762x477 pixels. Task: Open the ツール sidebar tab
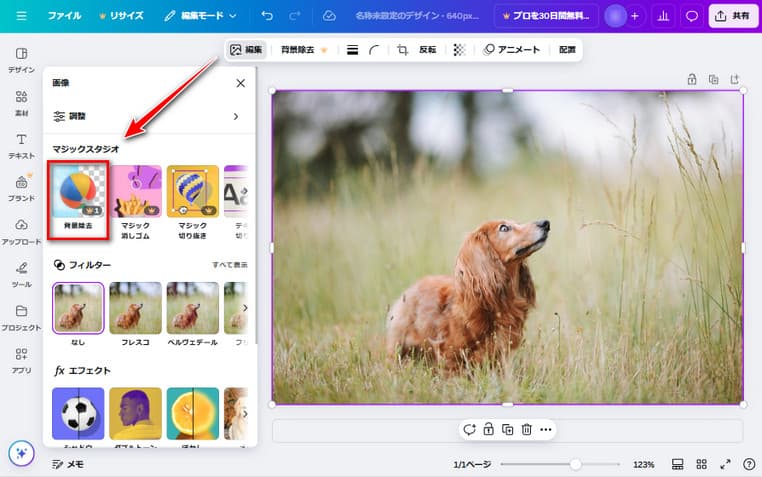click(21, 274)
